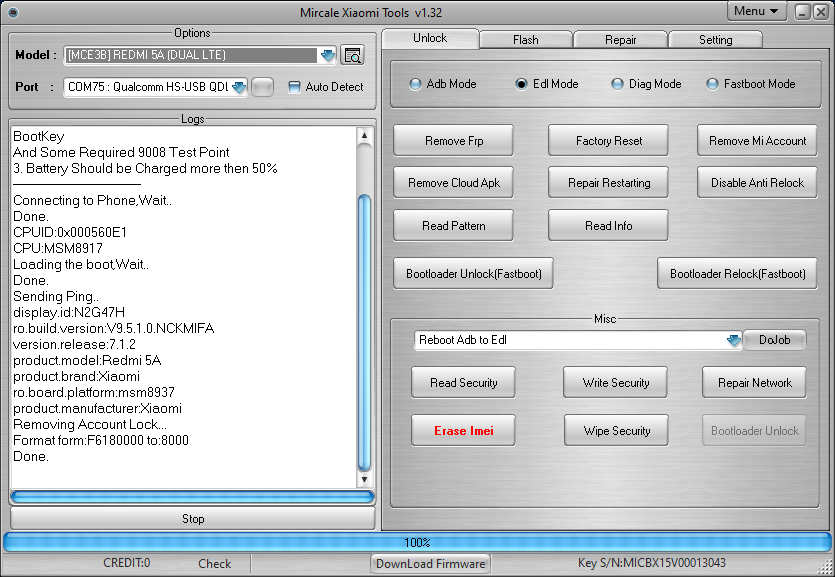The height and width of the screenshot is (577, 835).
Task: Switch to the Repair tab
Action: click(620, 40)
